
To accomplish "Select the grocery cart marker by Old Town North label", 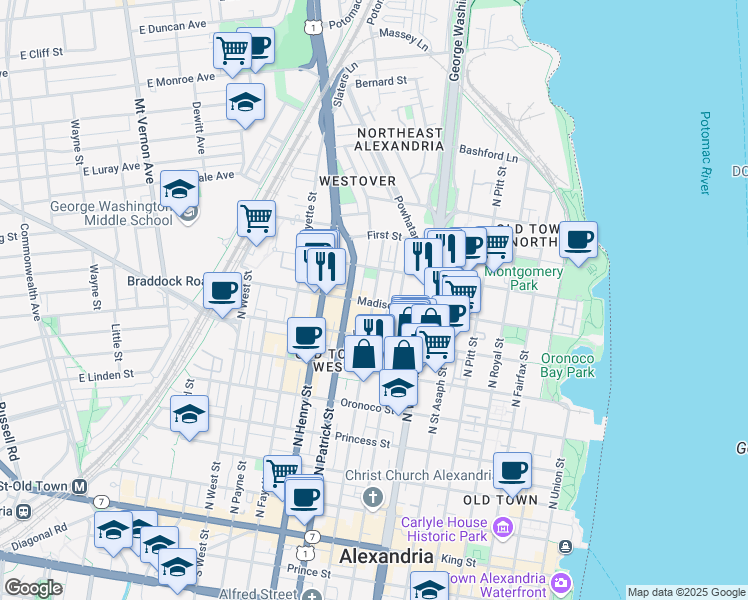I will [x=499, y=244].
